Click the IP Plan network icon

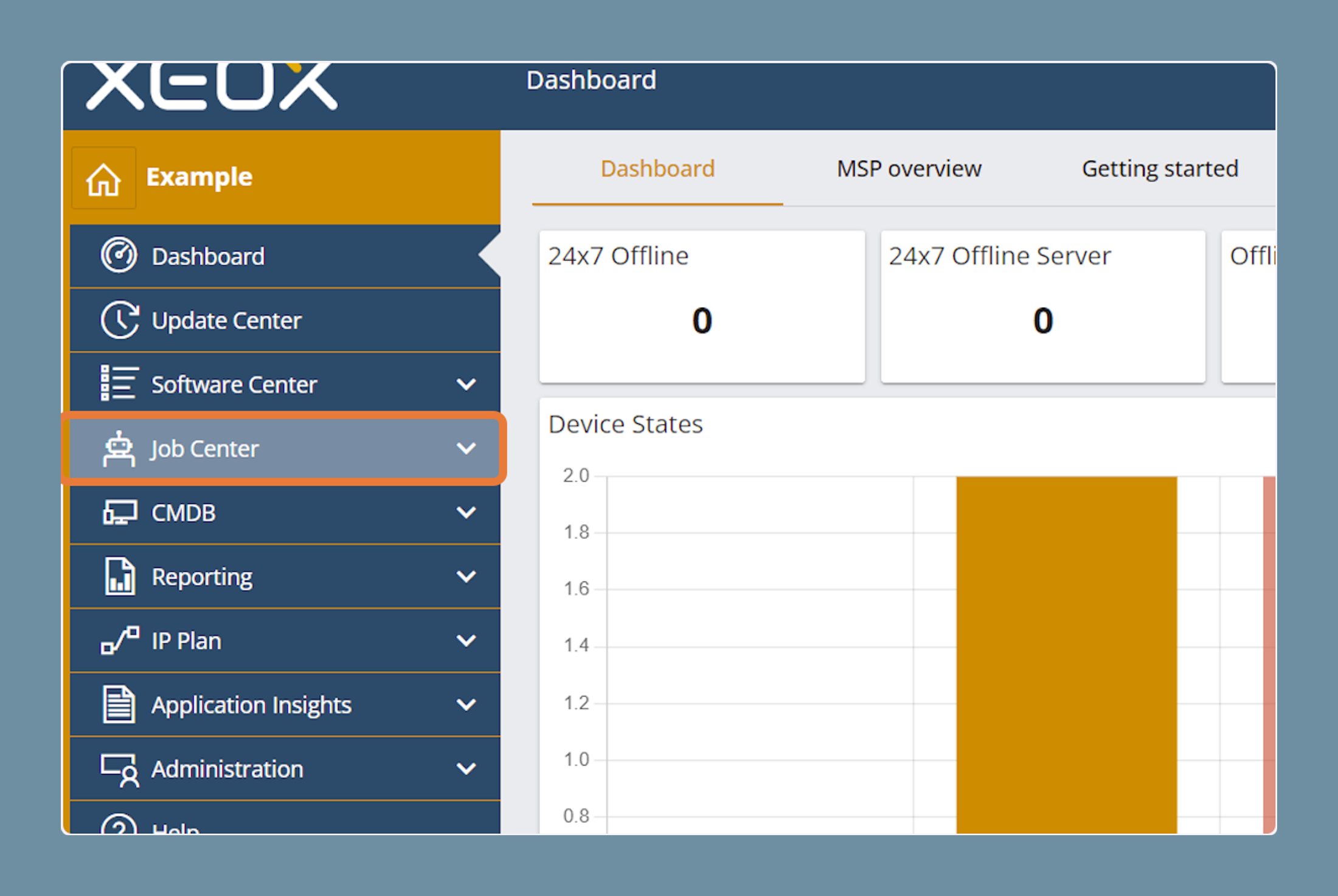[120, 641]
